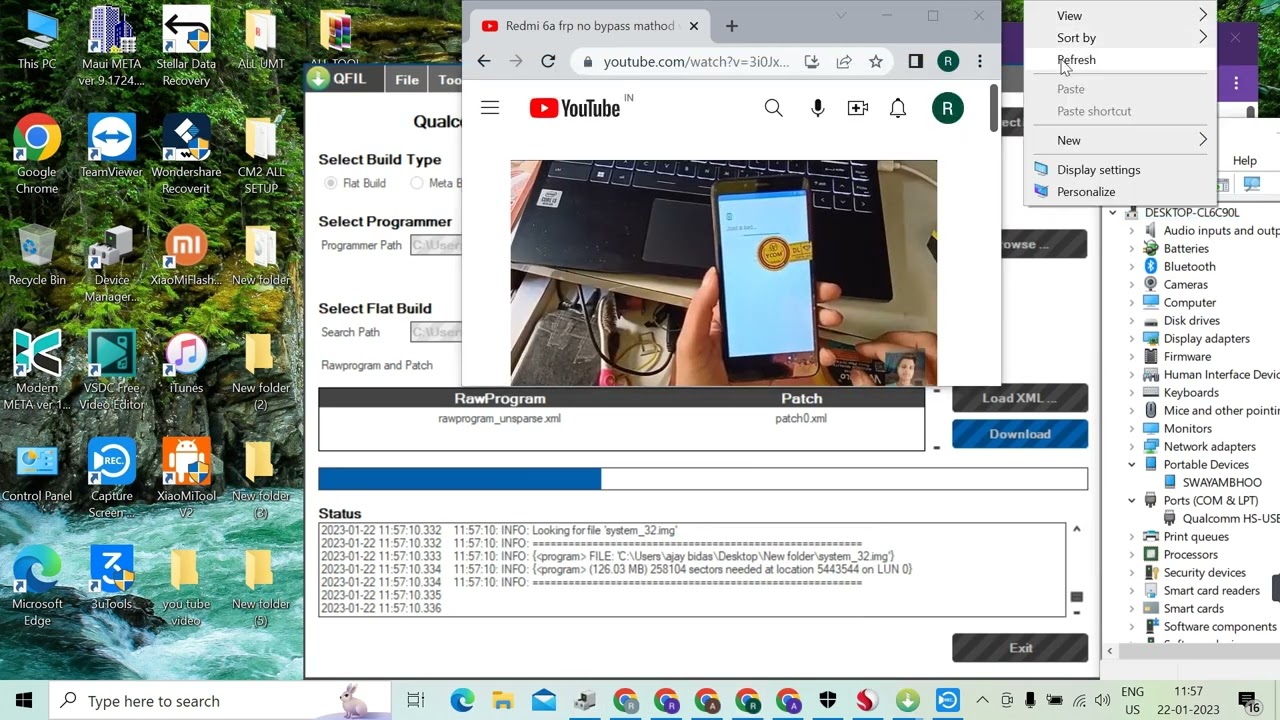The image size is (1280, 720).
Task: Open File Explorer from taskbar
Action: tap(503, 700)
